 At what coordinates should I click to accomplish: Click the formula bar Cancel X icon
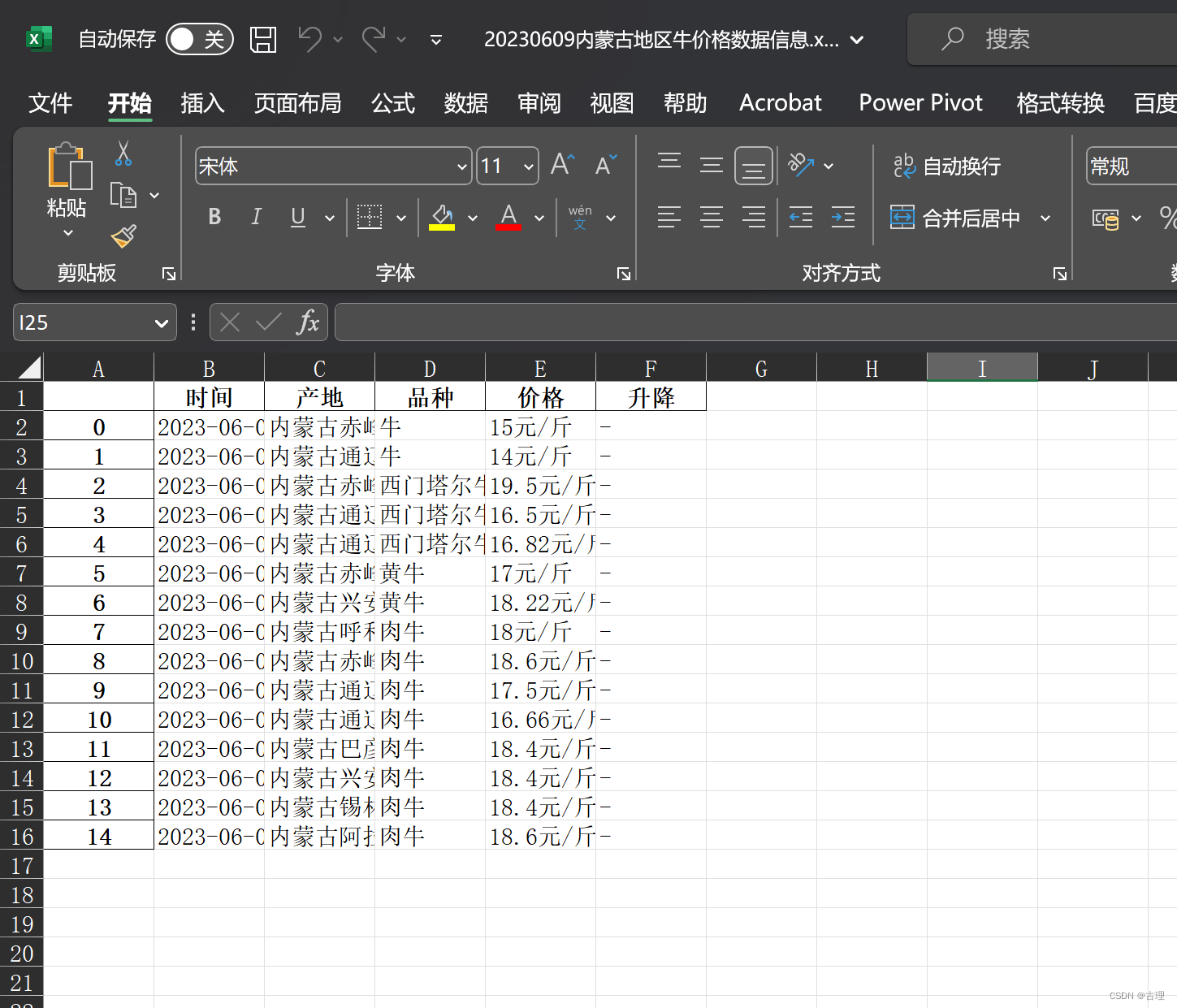[x=230, y=322]
